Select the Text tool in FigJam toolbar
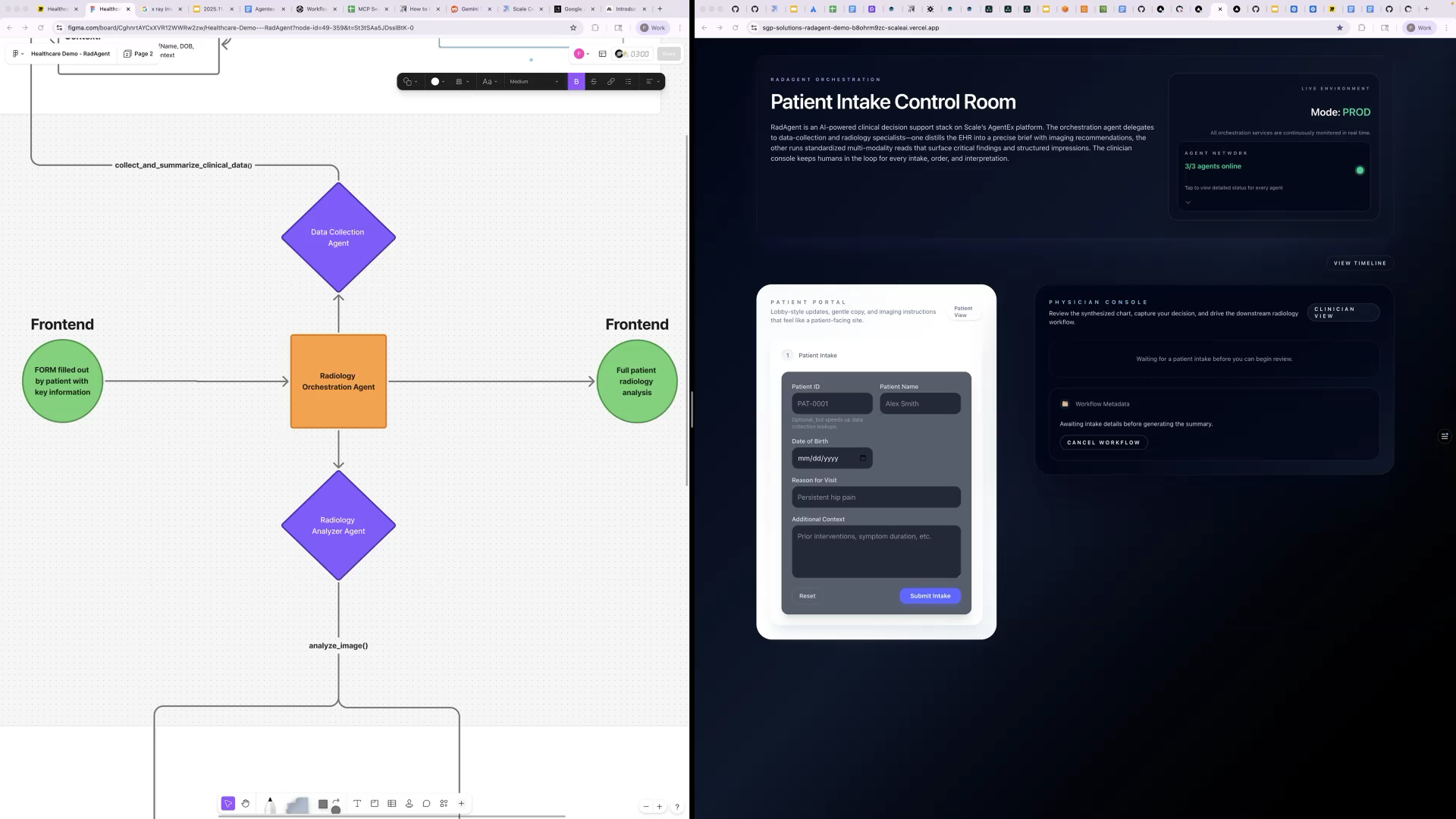 [357, 804]
